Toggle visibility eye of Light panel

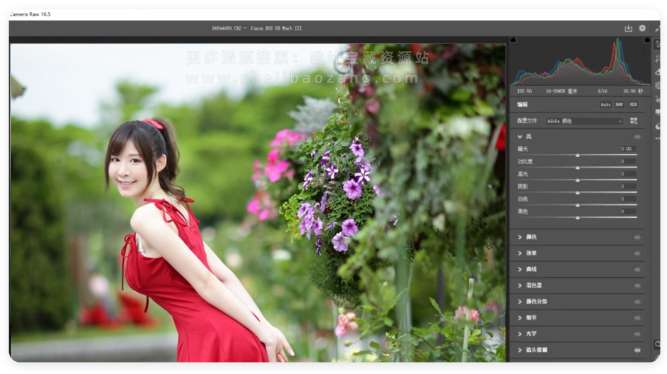click(637, 137)
